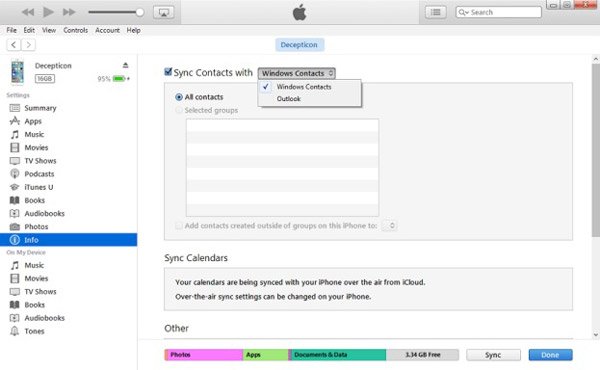Image resolution: width=600 pixels, height=370 pixels.
Task: Go forward with the right arrow
Action: [x=28, y=45]
